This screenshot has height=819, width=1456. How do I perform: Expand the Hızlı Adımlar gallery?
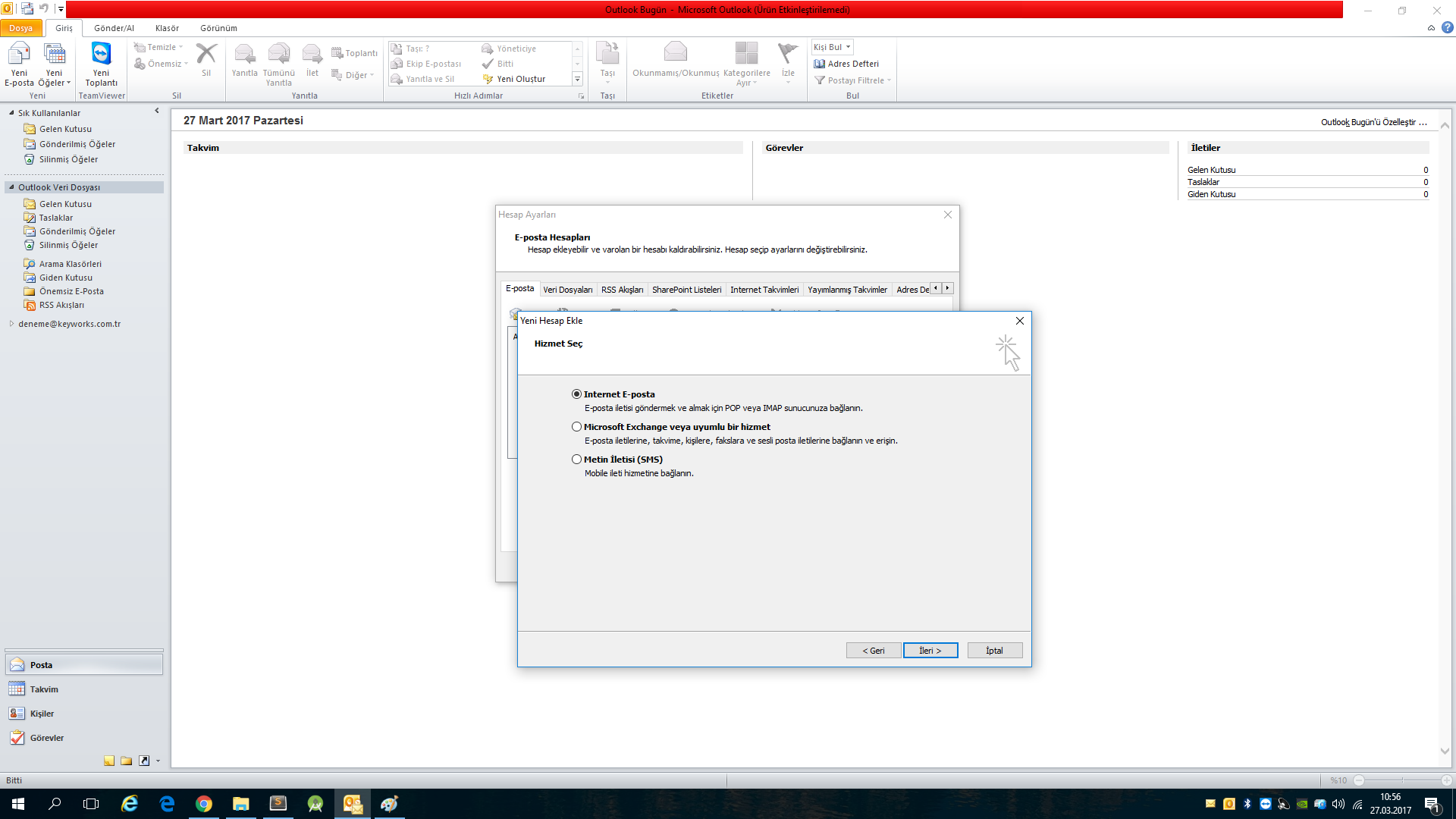point(577,79)
